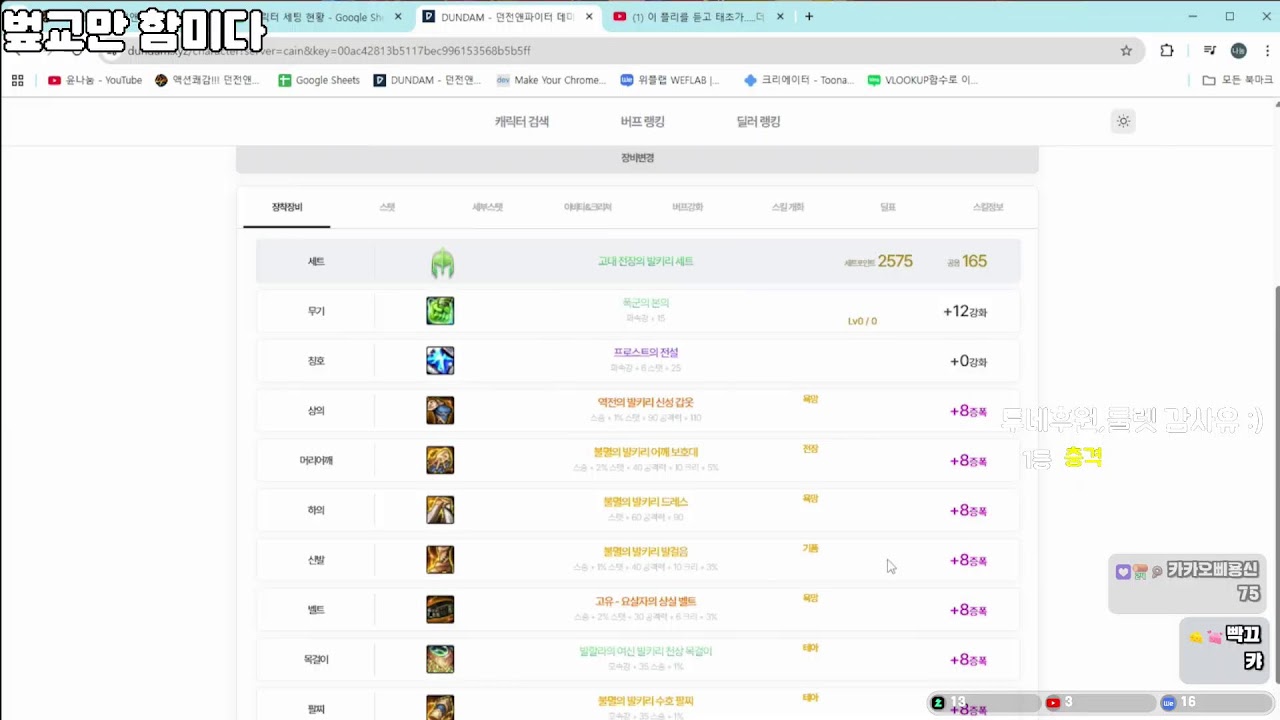Open the 액션쾌감 던전앤 bookmark
Screen dimensions: 1280x720
208,80
